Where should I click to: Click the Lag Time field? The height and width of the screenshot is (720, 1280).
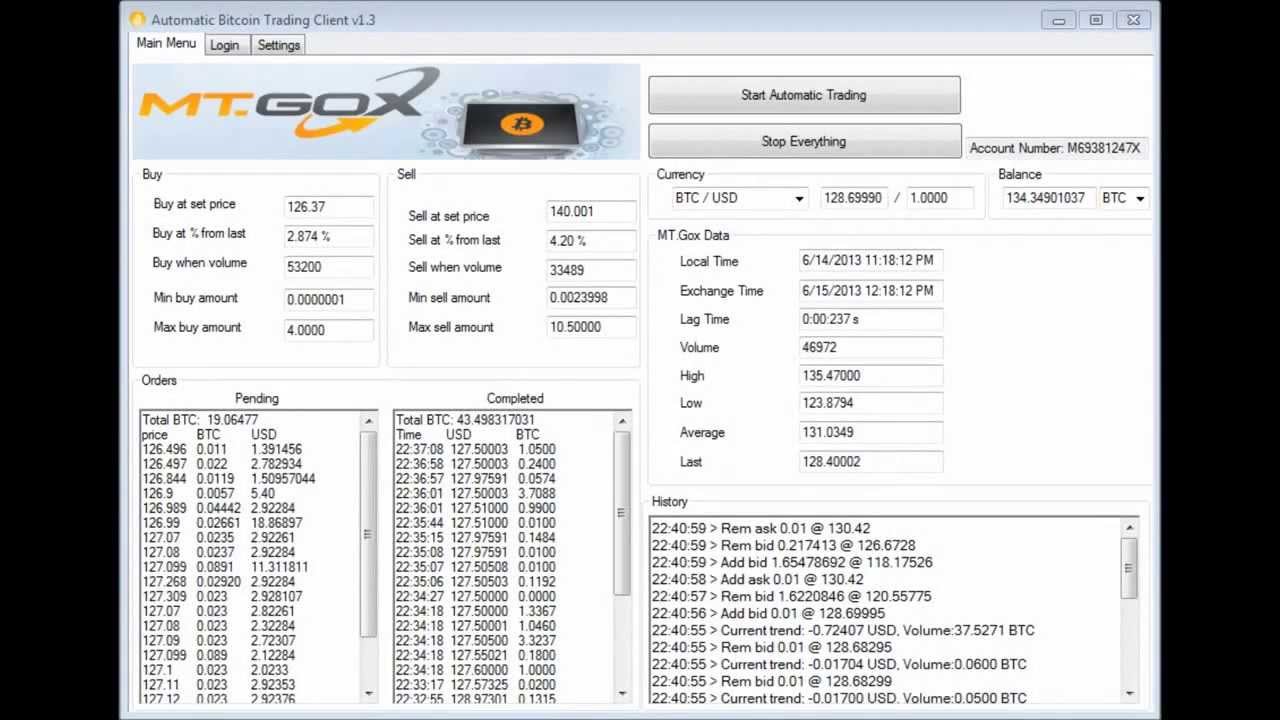(x=870, y=319)
